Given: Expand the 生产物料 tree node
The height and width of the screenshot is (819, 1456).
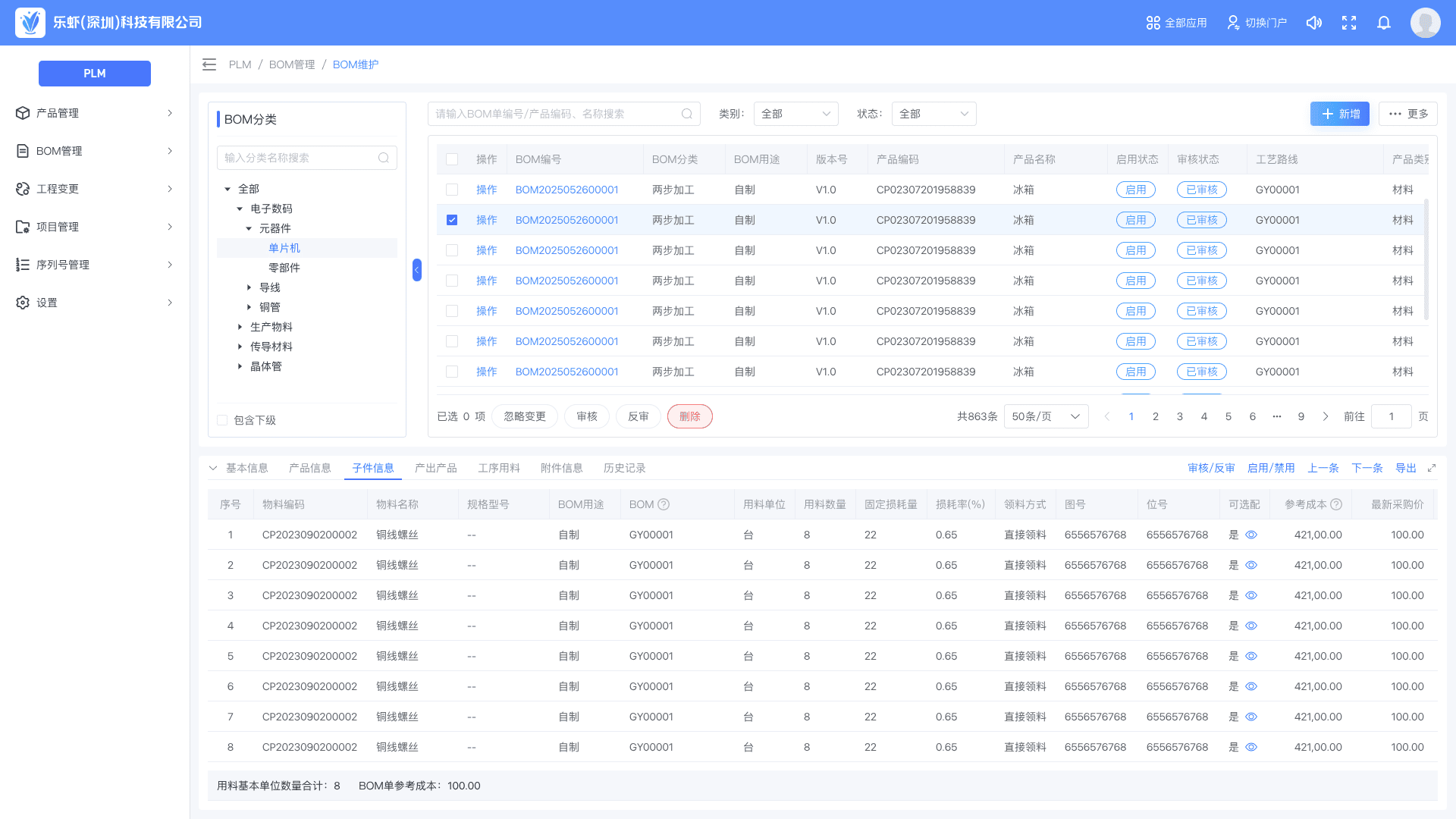Looking at the screenshot, I should 240,327.
